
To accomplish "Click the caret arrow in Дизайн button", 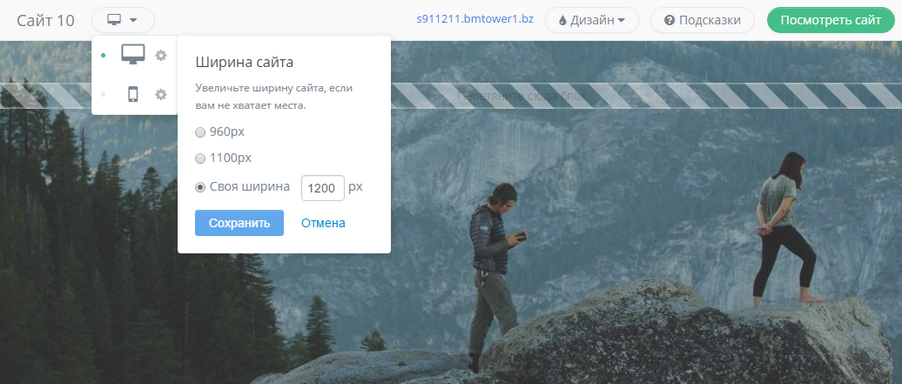I will click(621, 21).
